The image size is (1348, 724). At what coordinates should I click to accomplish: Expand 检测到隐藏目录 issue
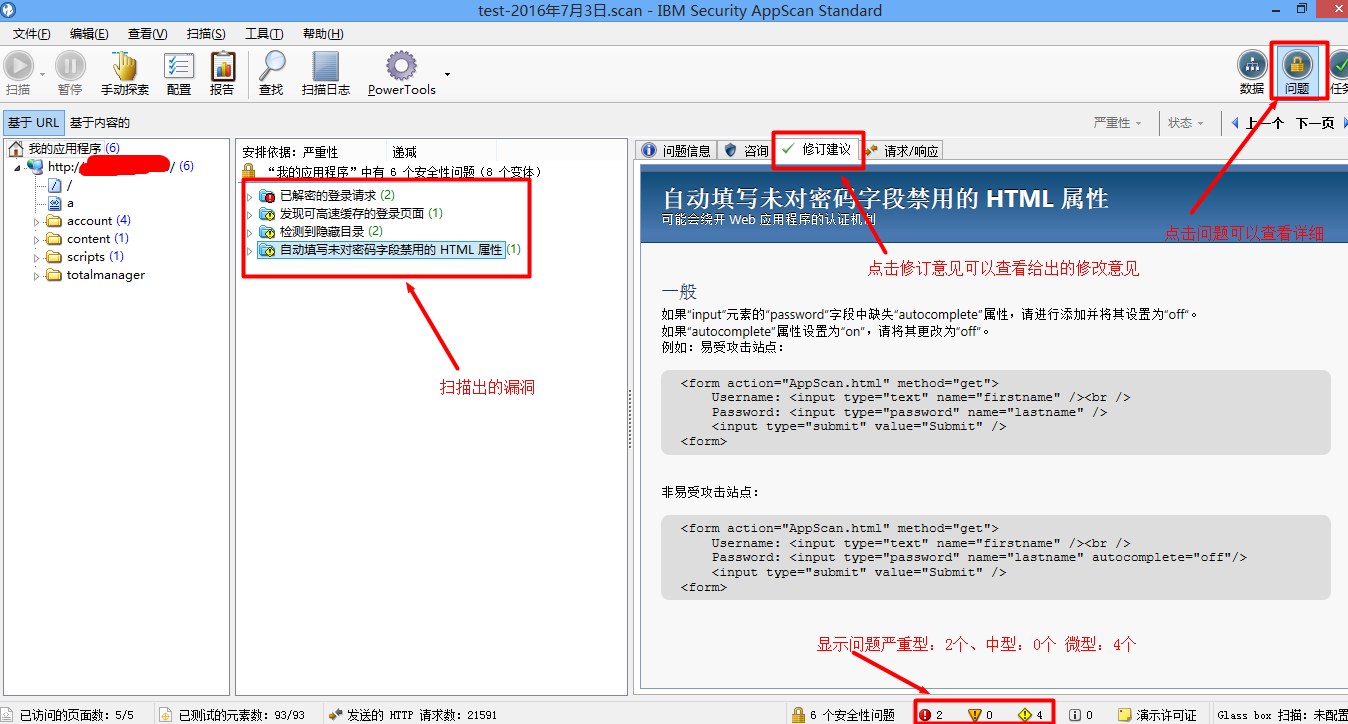tap(250, 231)
